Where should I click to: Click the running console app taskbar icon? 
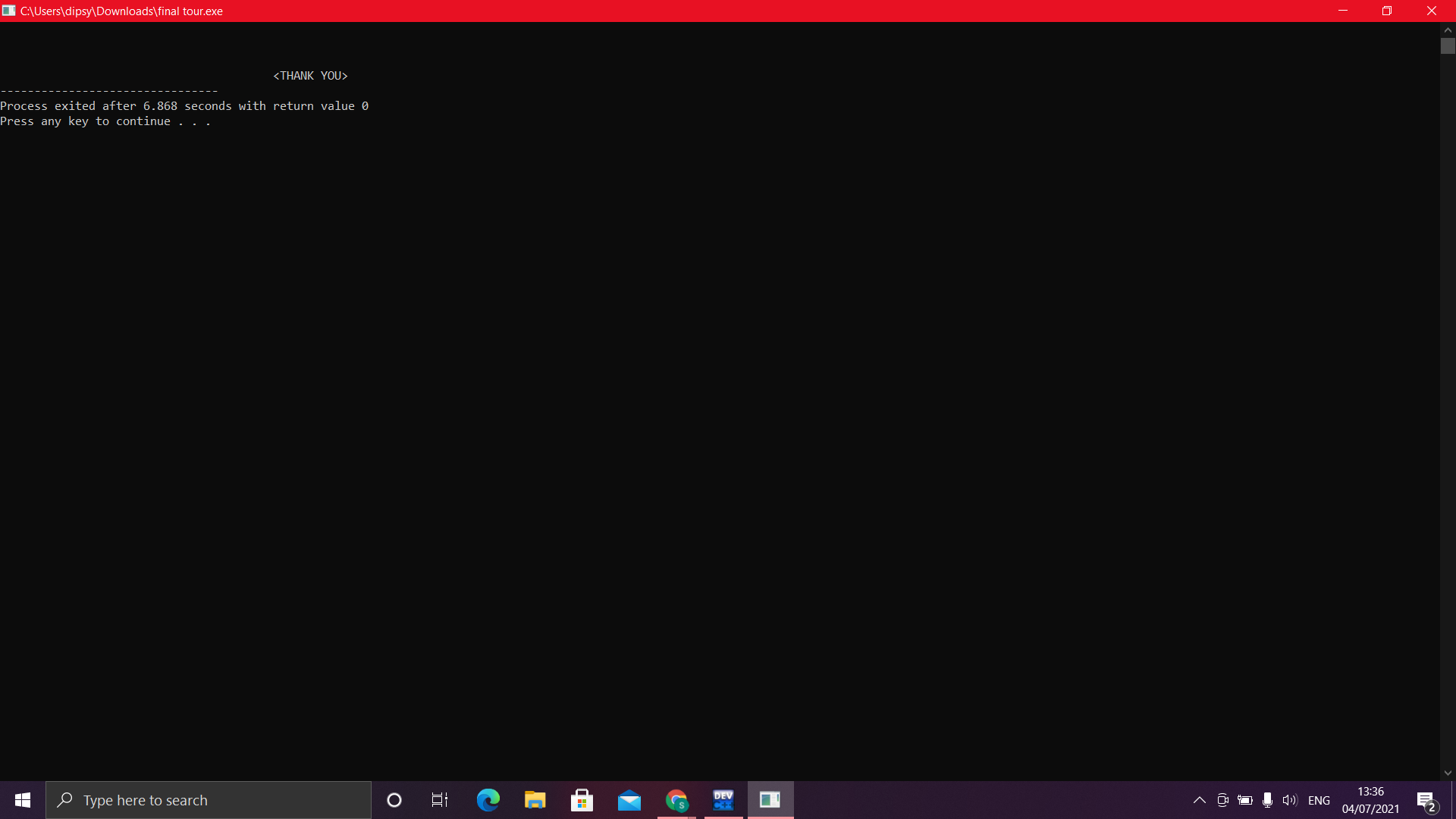point(770,800)
